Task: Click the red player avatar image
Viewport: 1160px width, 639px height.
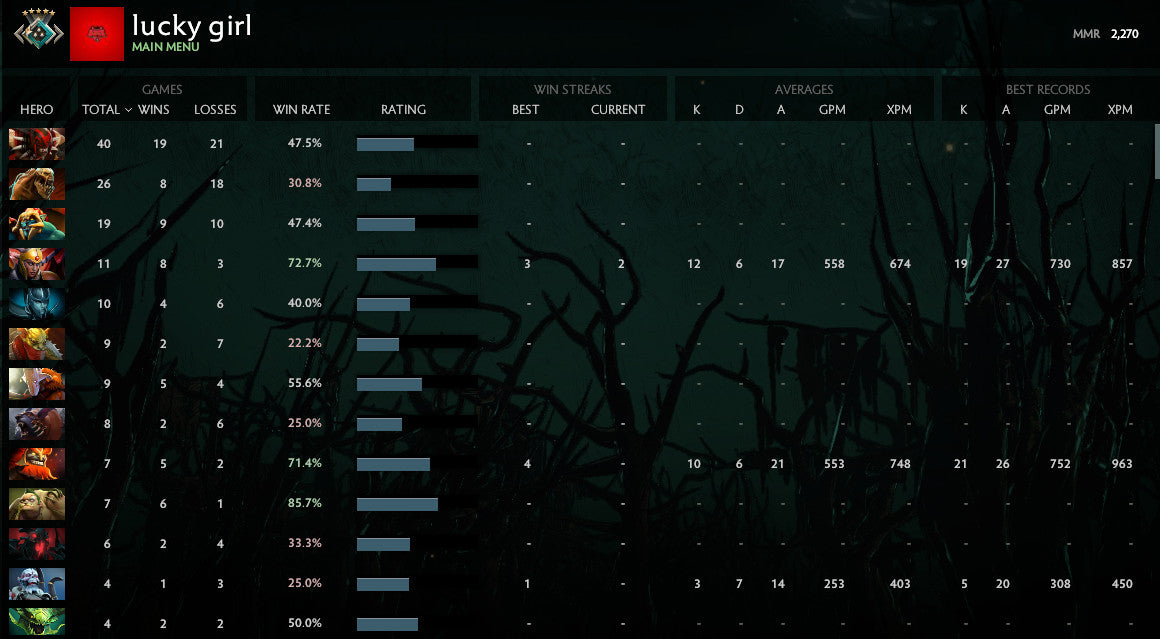Action: (x=97, y=33)
